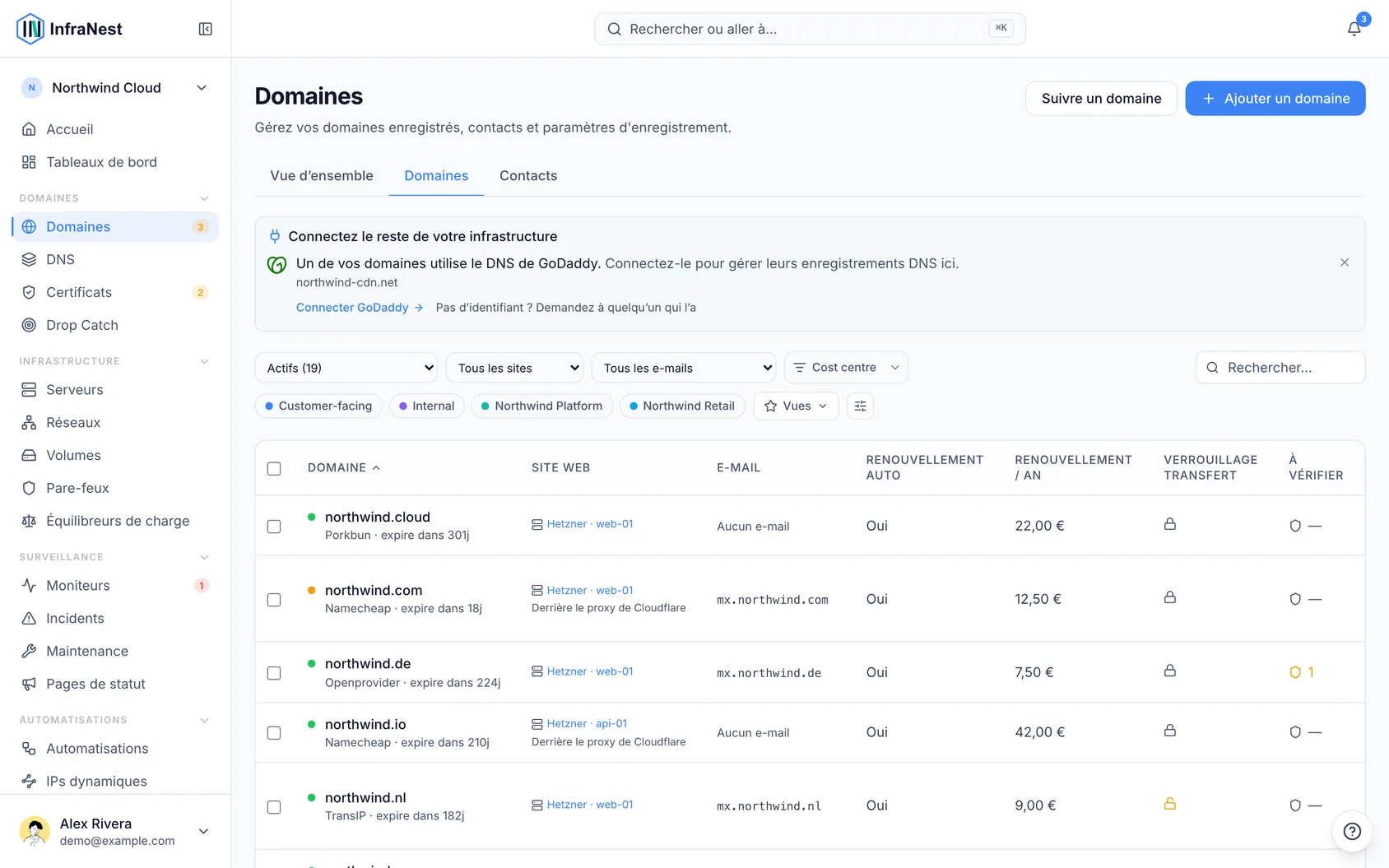Collapse the sidebar panel icon
This screenshot has height=868, width=1389.
[206, 29]
